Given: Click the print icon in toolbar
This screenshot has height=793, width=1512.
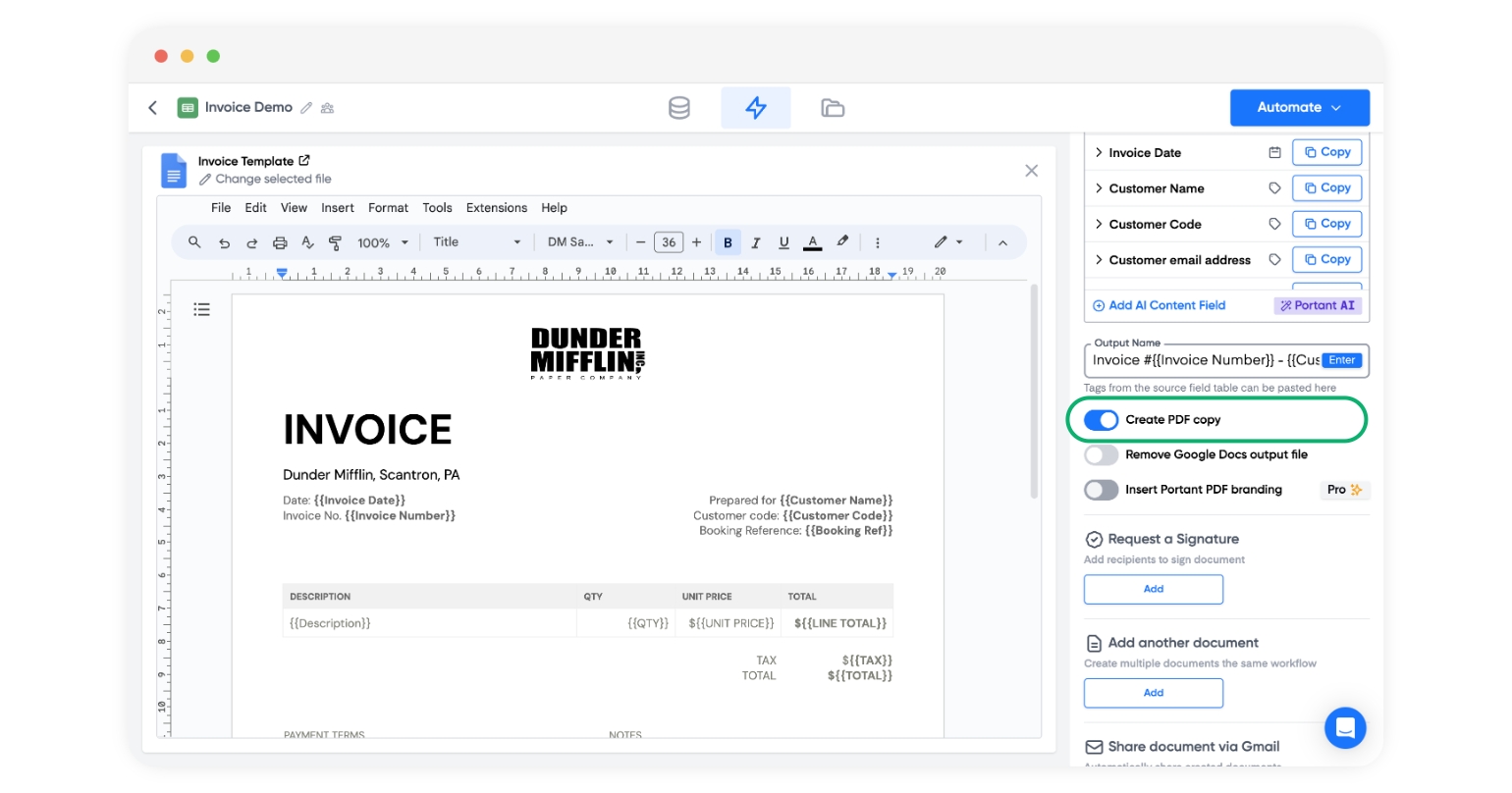Looking at the screenshot, I should click(x=280, y=242).
